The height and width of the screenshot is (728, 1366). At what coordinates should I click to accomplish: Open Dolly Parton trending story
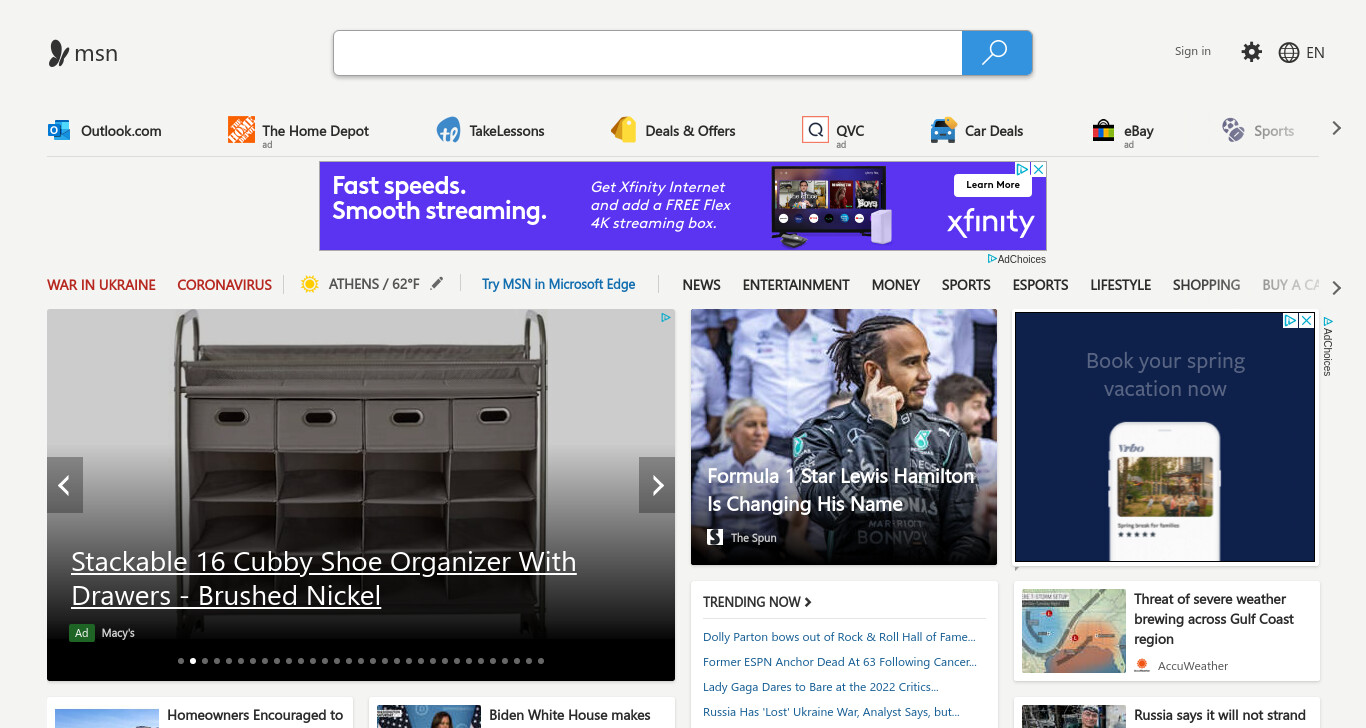coord(839,637)
